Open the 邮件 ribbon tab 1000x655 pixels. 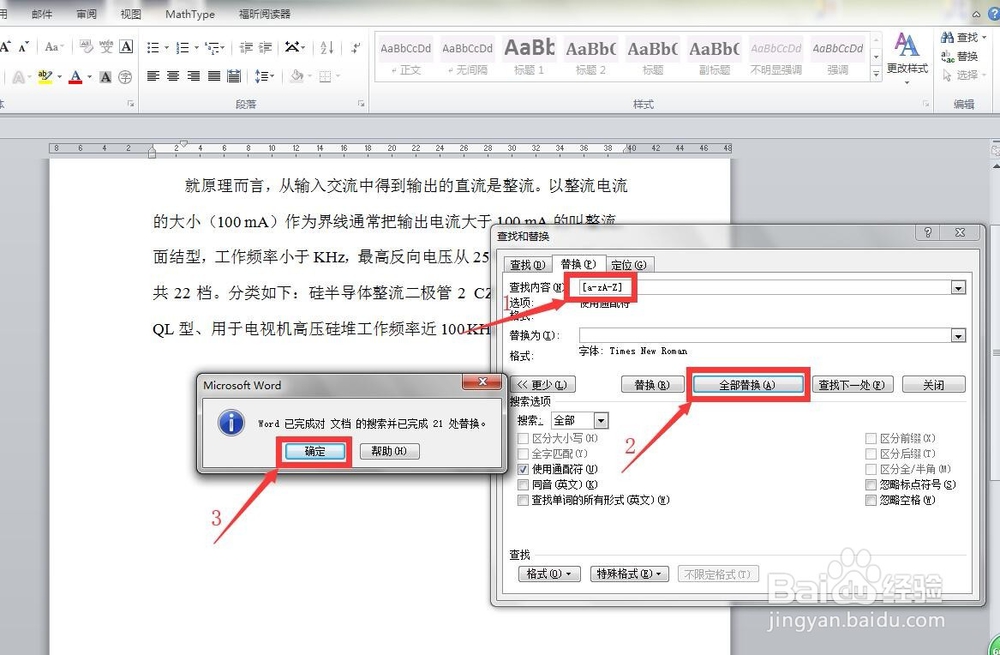[x=42, y=13]
